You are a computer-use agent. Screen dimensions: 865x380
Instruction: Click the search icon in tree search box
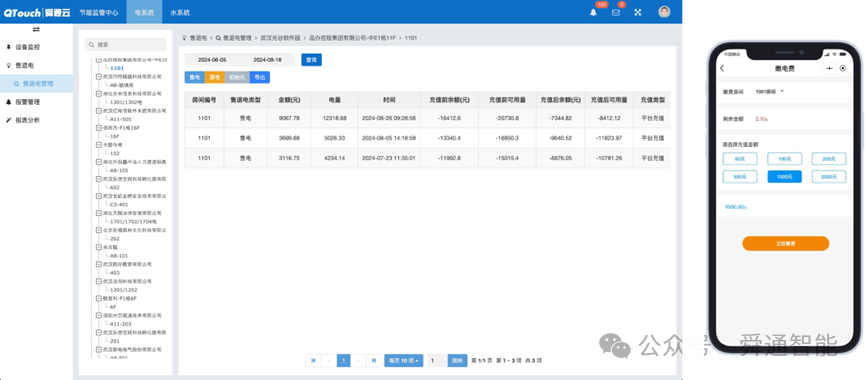point(93,45)
